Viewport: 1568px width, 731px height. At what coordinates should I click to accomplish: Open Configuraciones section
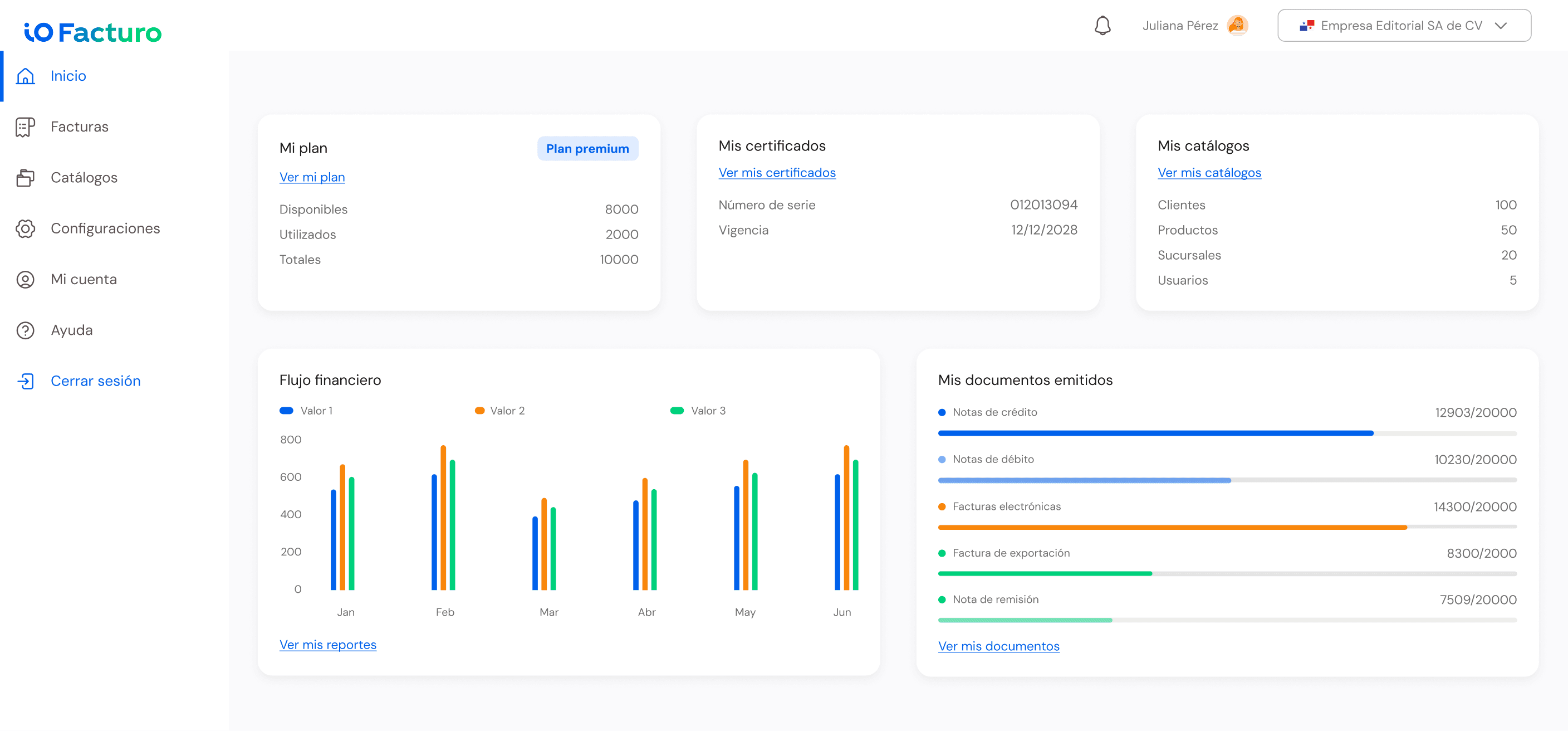(105, 228)
